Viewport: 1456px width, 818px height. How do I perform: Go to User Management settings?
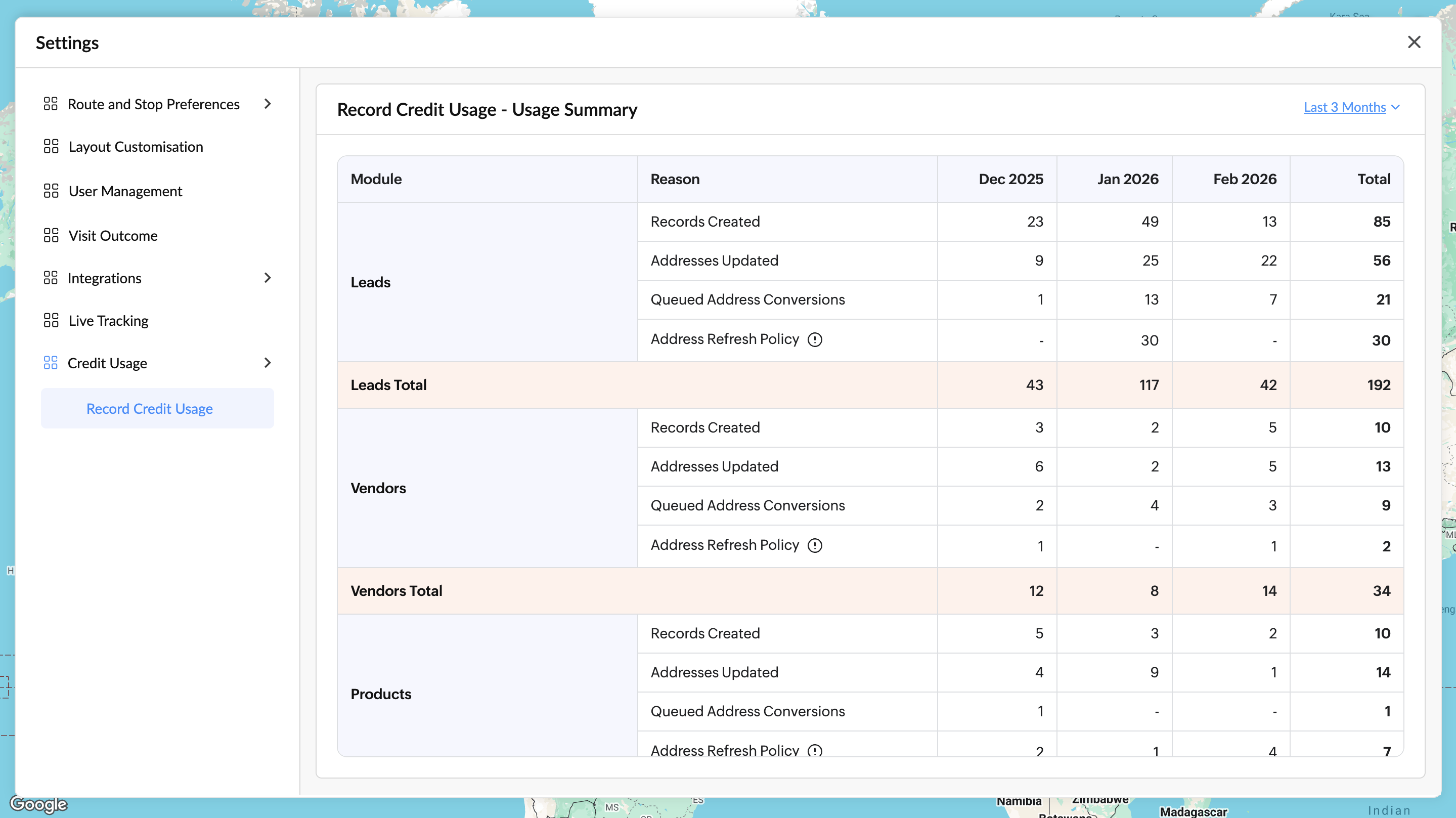point(125,192)
